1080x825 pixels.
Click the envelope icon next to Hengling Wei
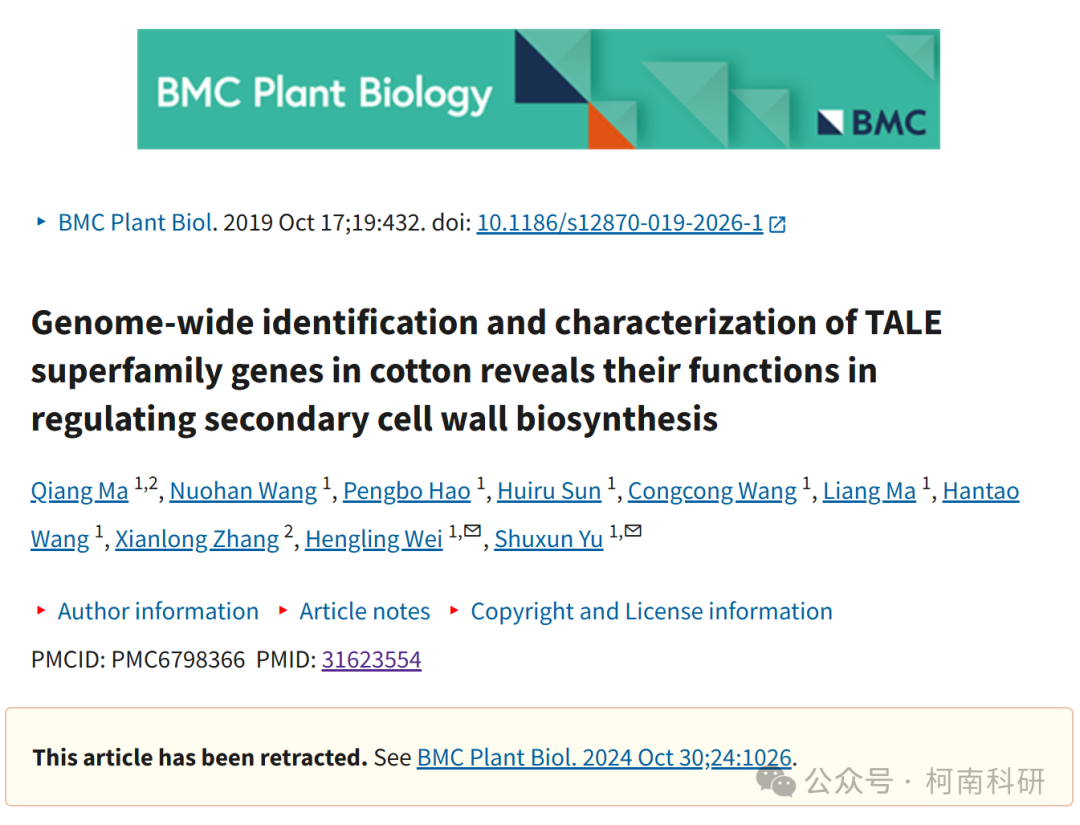click(x=472, y=530)
